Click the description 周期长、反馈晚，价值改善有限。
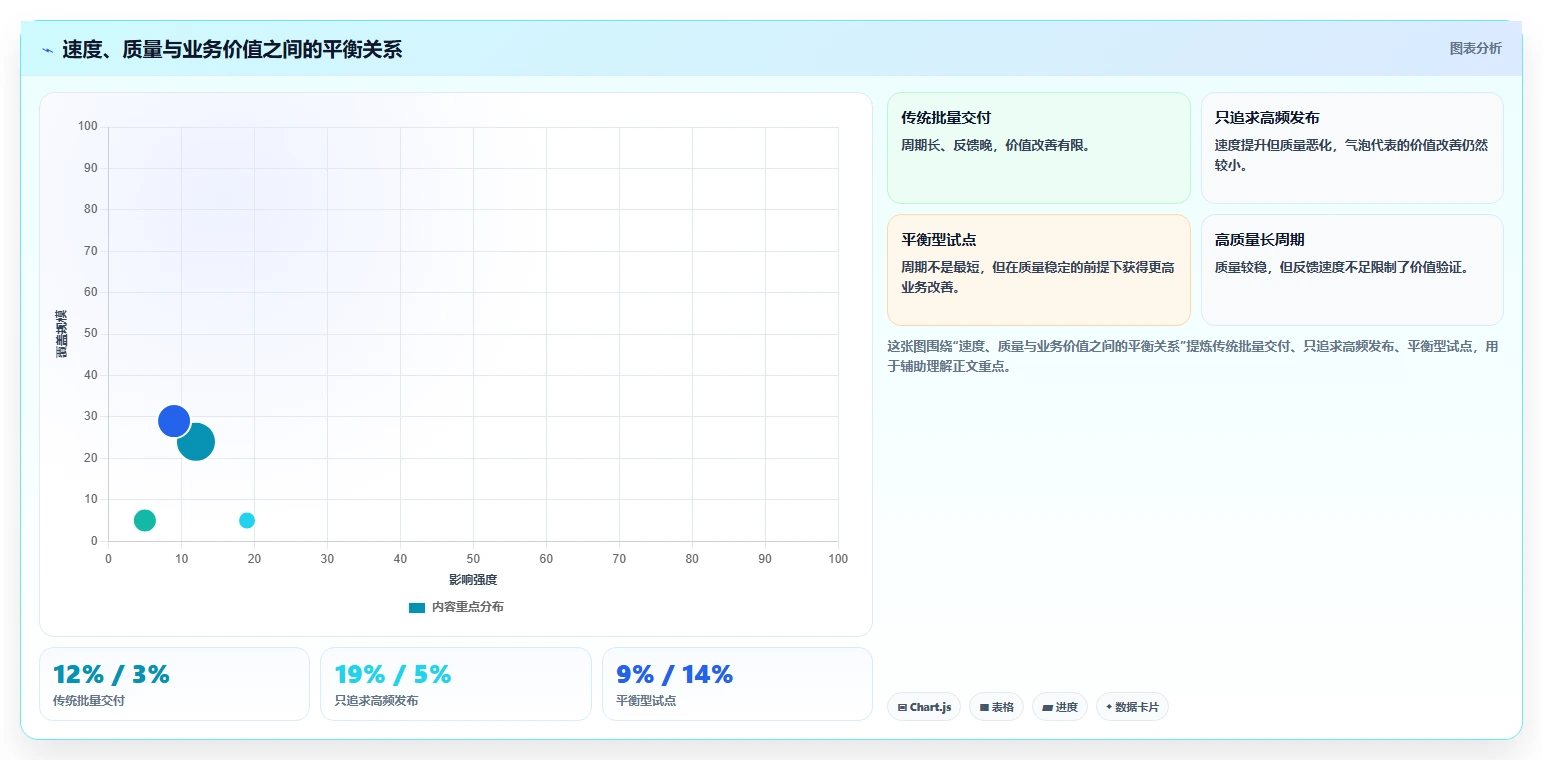 (x=998, y=145)
